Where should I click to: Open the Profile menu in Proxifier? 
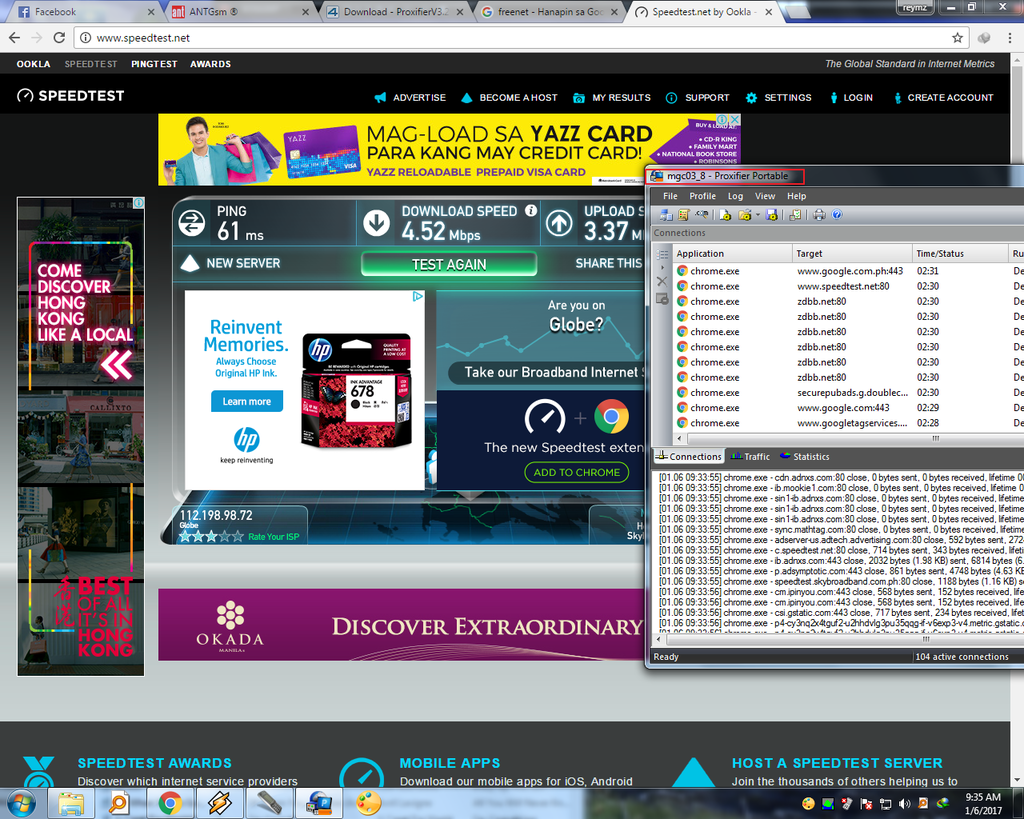(x=702, y=196)
